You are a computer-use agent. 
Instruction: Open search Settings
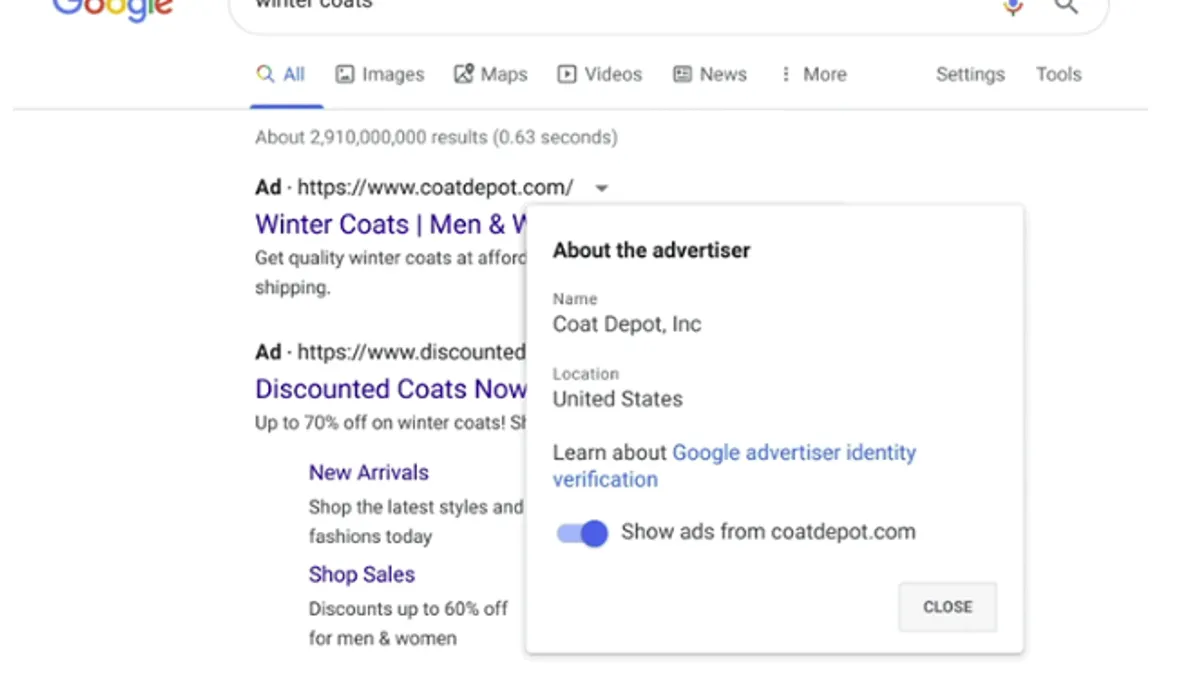pyautogui.click(x=970, y=74)
